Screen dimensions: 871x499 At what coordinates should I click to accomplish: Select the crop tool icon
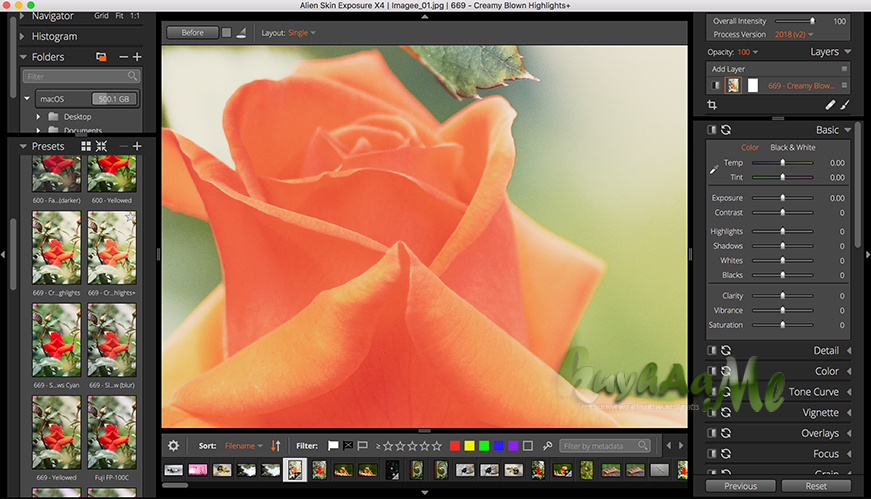pos(712,104)
